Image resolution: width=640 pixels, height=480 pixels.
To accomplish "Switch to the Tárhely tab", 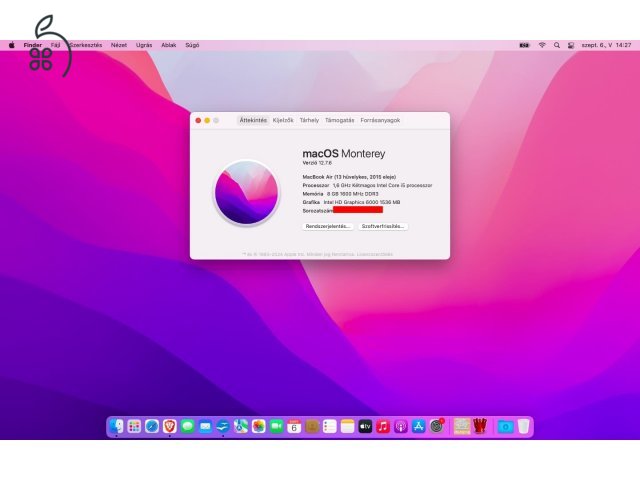I will pyautogui.click(x=309, y=120).
